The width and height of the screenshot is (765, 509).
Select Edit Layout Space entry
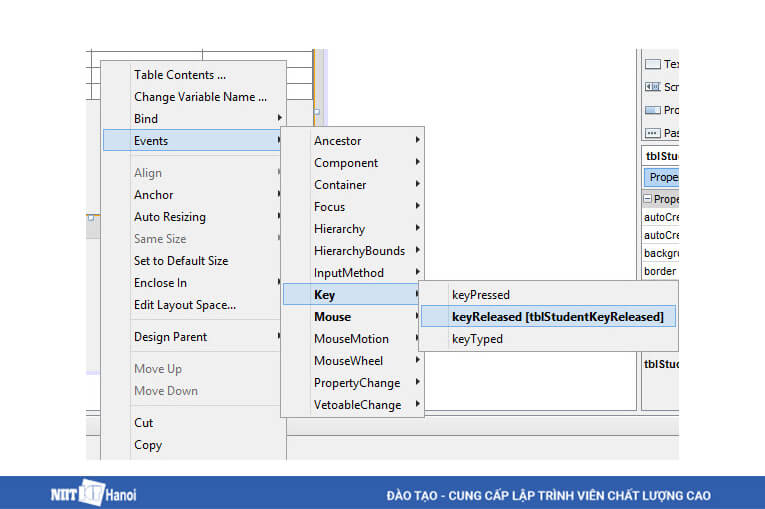point(193,305)
